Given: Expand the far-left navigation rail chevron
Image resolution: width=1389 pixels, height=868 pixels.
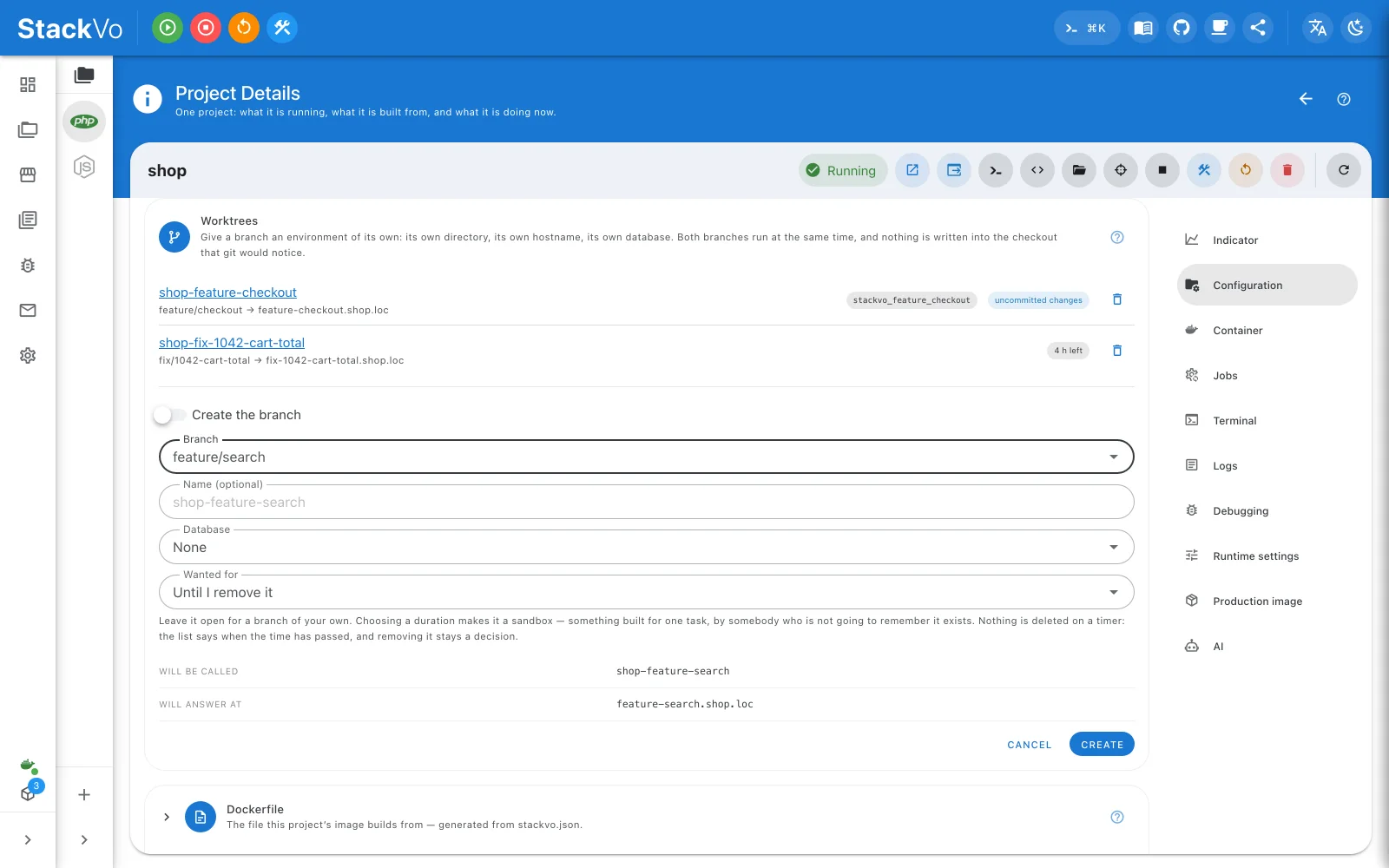Looking at the screenshot, I should coord(28,839).
